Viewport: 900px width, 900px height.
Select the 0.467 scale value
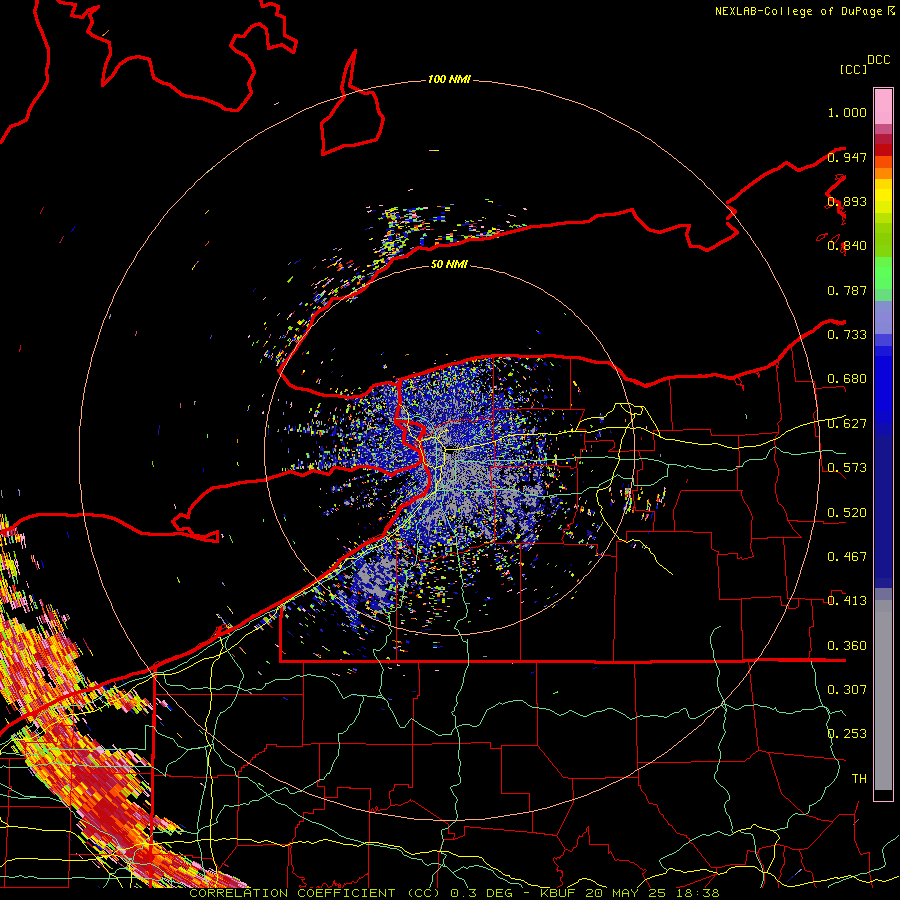pyautogui.click(x=847, y=557)
